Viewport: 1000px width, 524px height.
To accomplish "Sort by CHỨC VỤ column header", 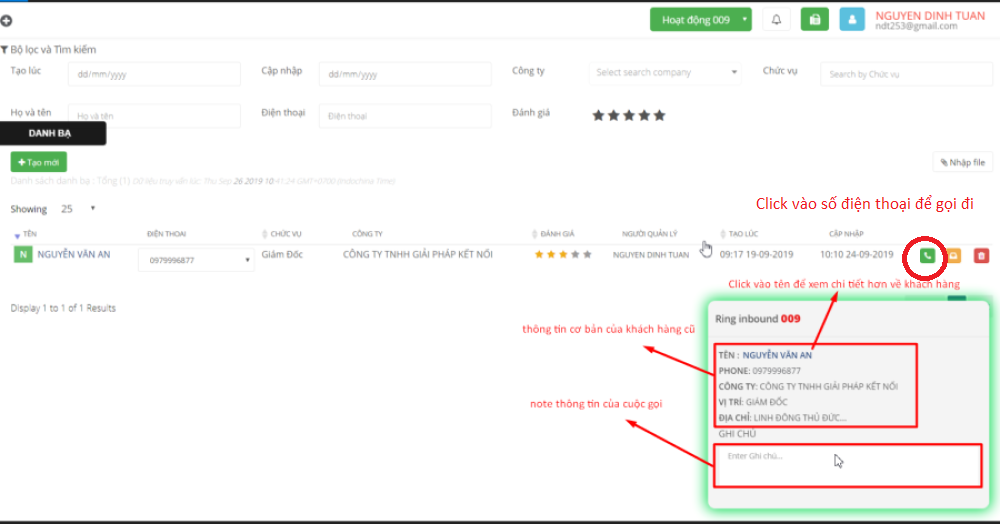I will tap(281, 234).
